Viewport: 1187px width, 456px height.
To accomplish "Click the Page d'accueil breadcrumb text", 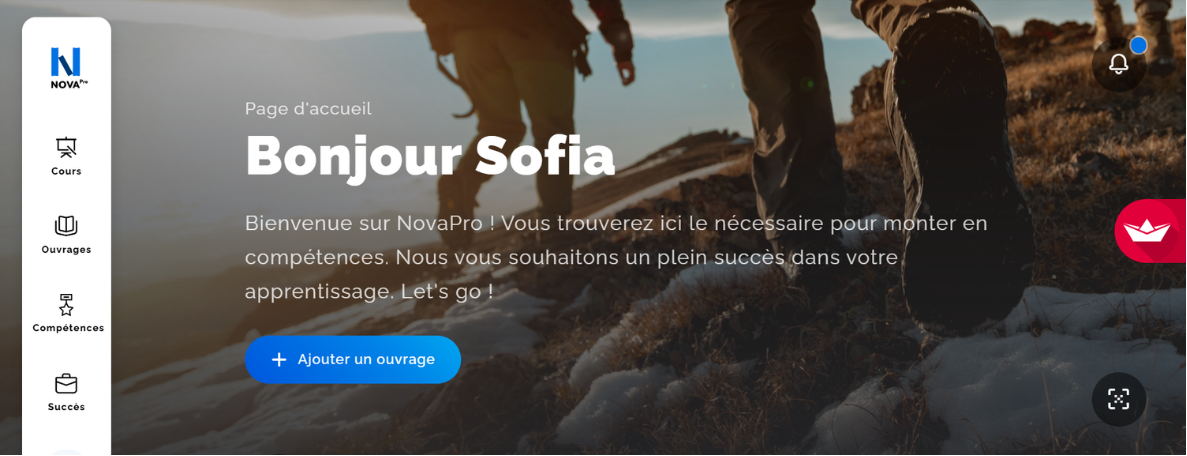I will coord(308,108).
